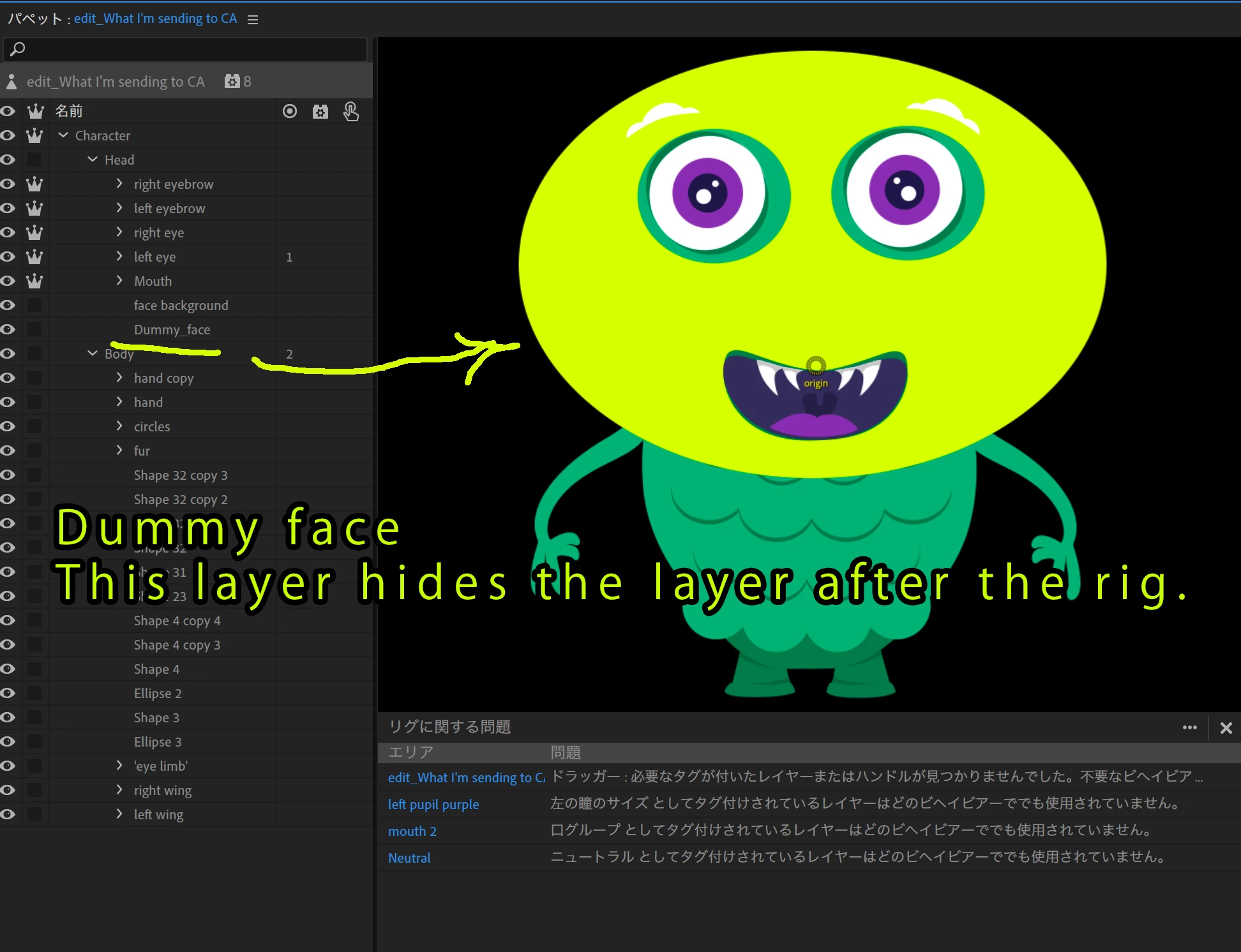Click the crown icon for Mouth layer

click(x=34, y=281)
